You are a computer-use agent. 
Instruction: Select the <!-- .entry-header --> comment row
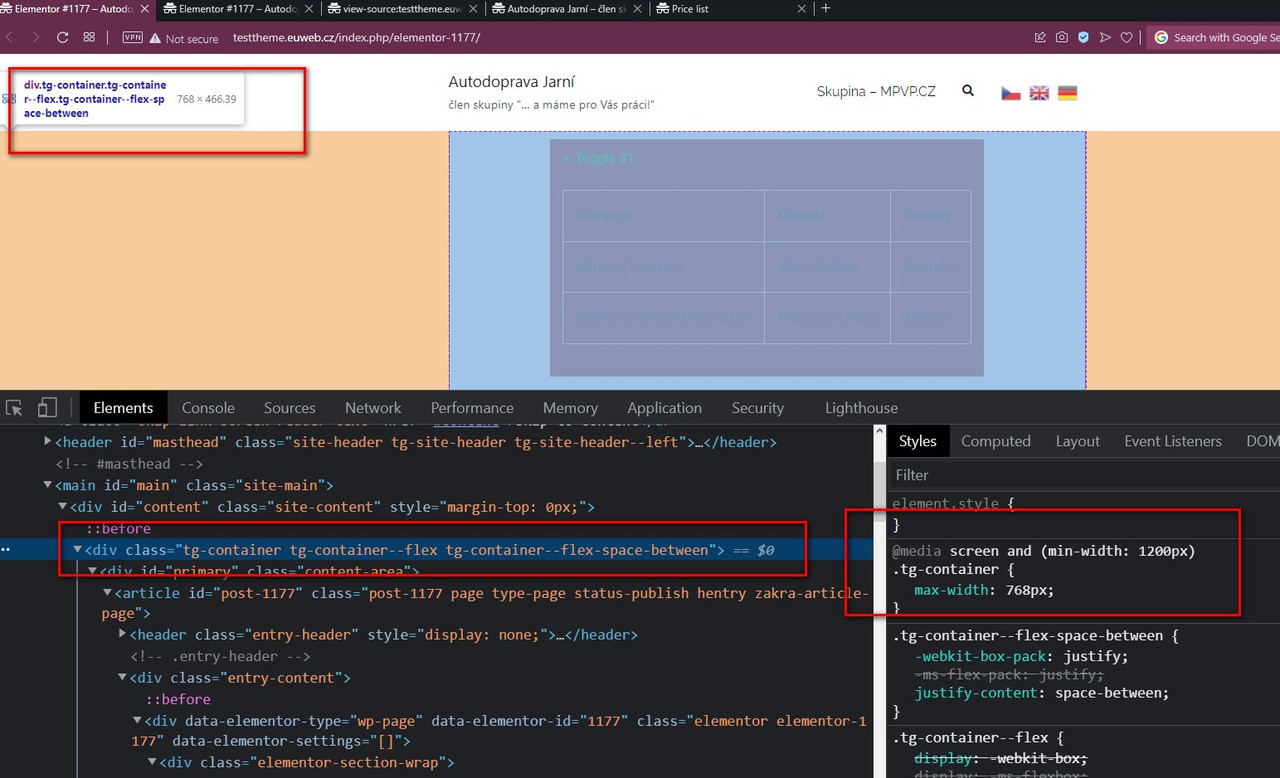[219, 657]
